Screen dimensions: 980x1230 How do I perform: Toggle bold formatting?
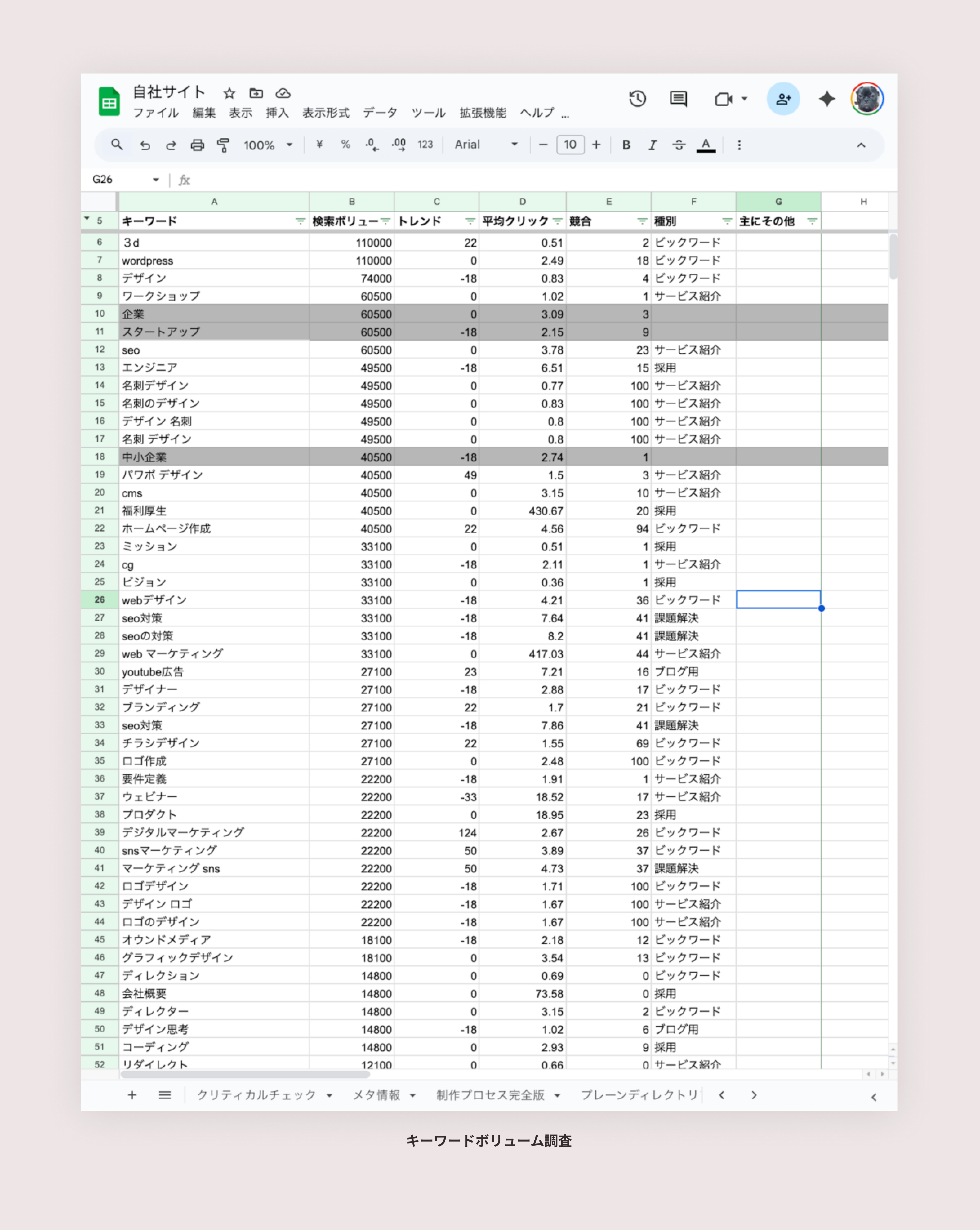tap(626, 145)
